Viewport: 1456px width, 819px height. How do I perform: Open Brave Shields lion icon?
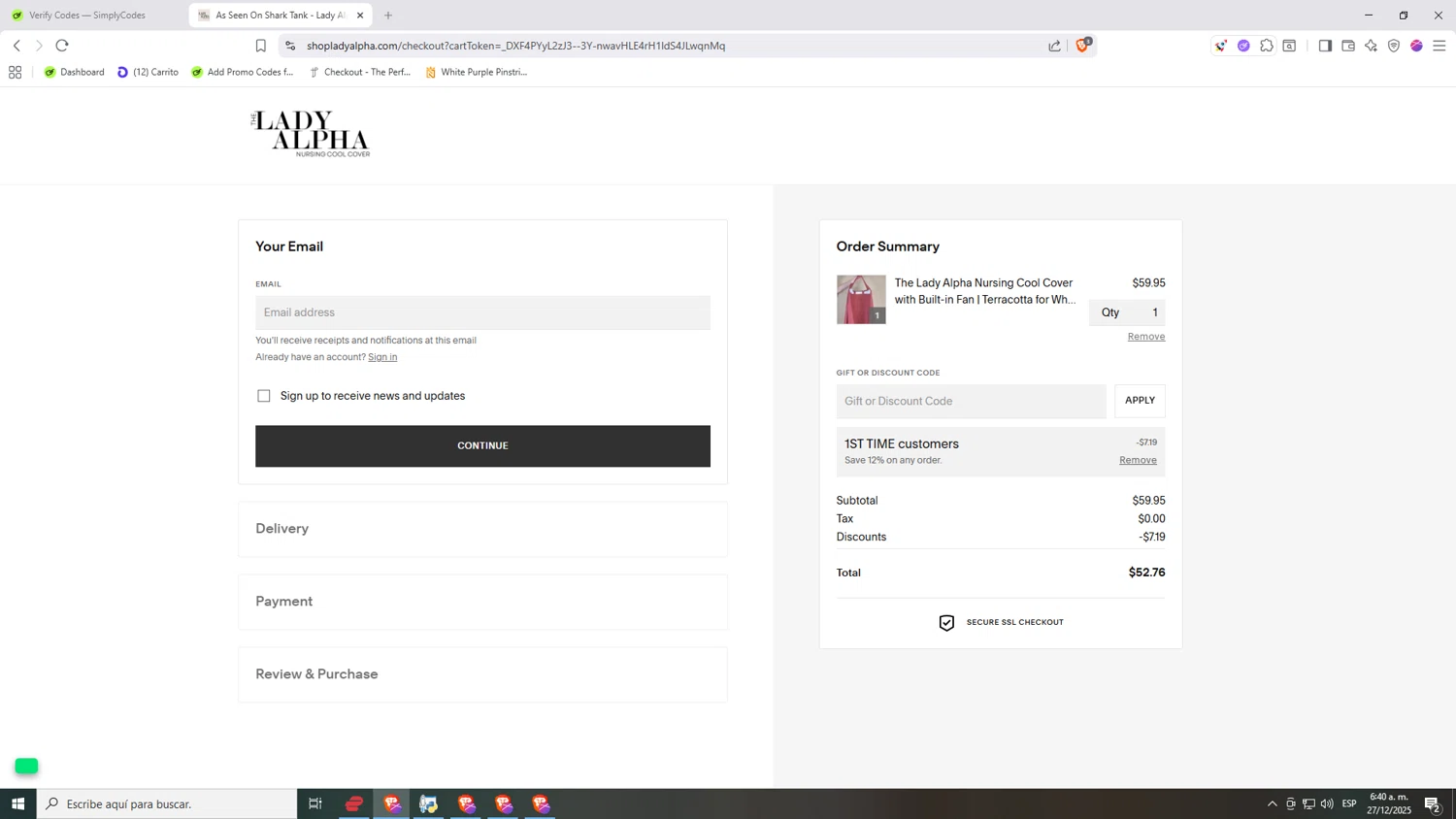click(x=1082, y=45)
